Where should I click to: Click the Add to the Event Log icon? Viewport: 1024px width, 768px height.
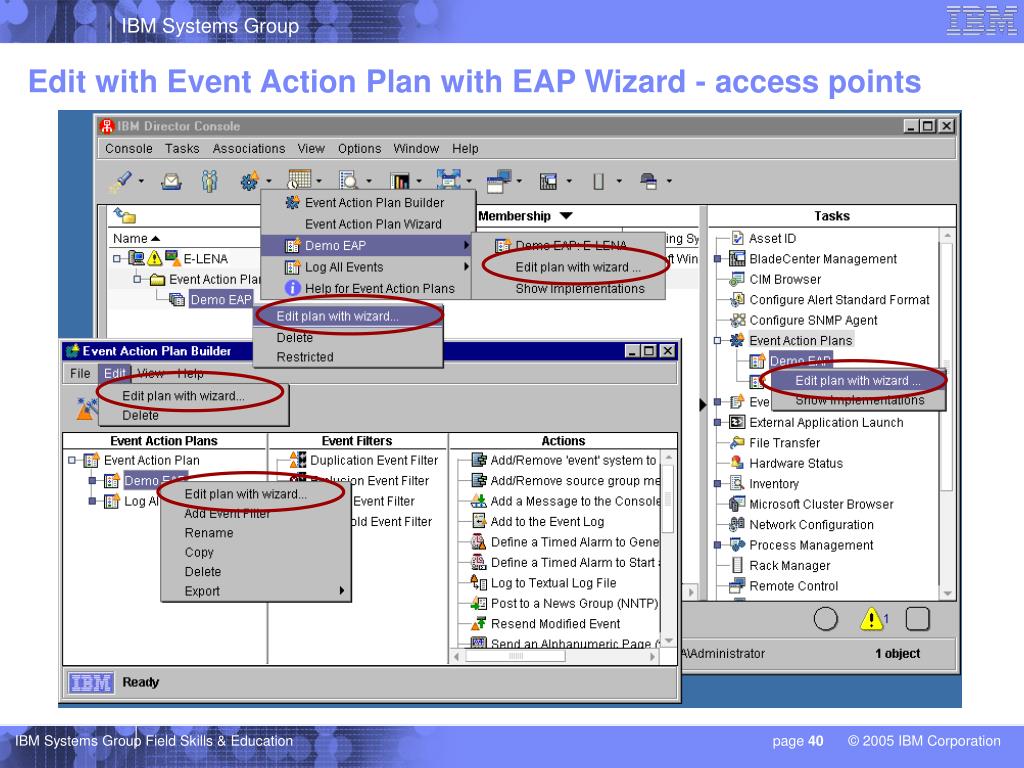479,521
